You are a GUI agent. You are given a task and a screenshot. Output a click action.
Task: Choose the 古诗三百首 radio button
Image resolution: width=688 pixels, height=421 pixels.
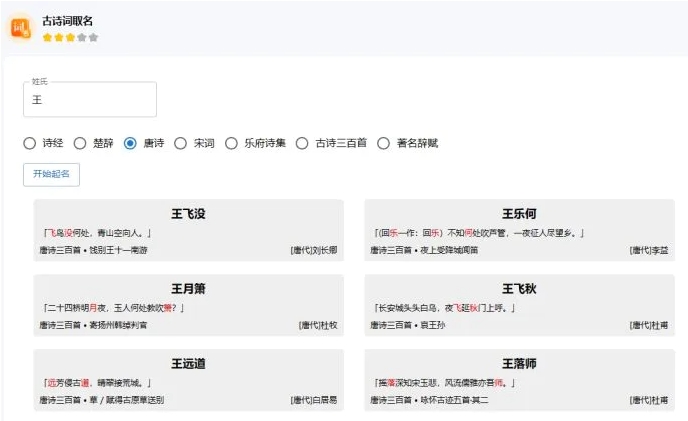pos(302,143)
